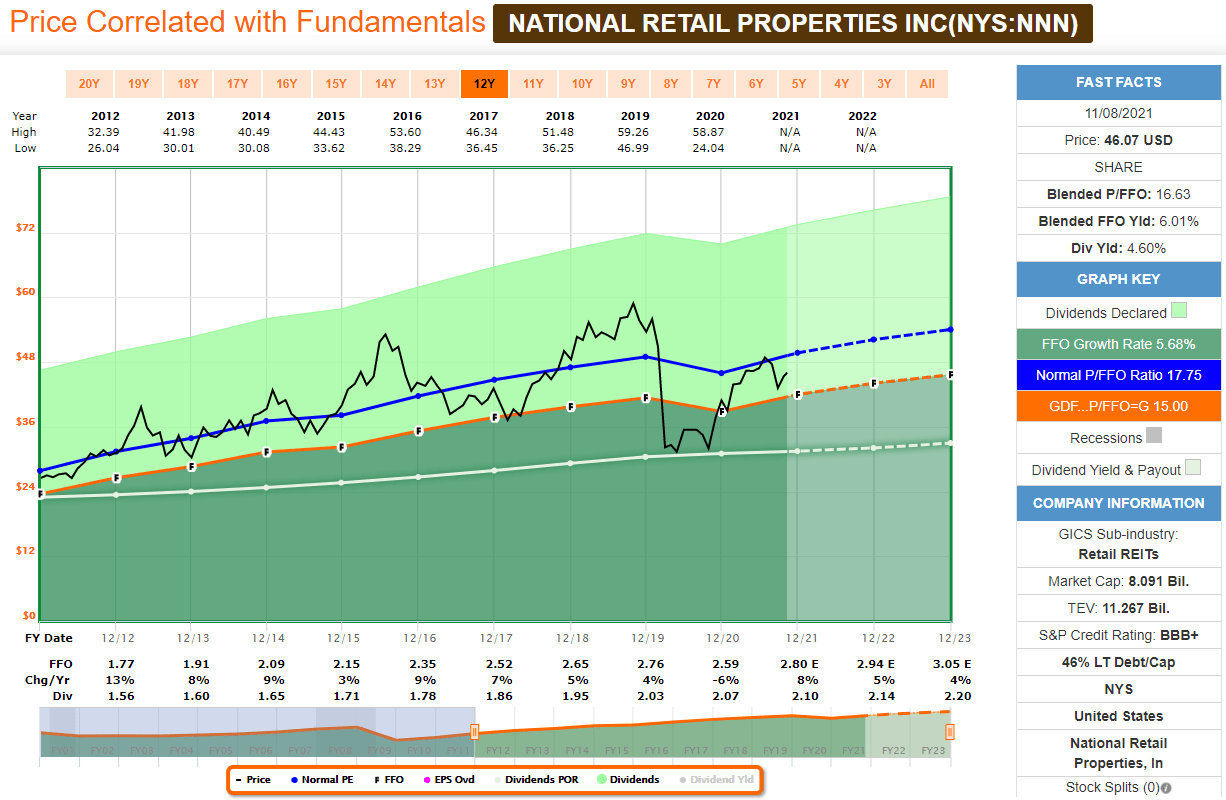Click the left orange timeline slider handle

tap(474, 731)
